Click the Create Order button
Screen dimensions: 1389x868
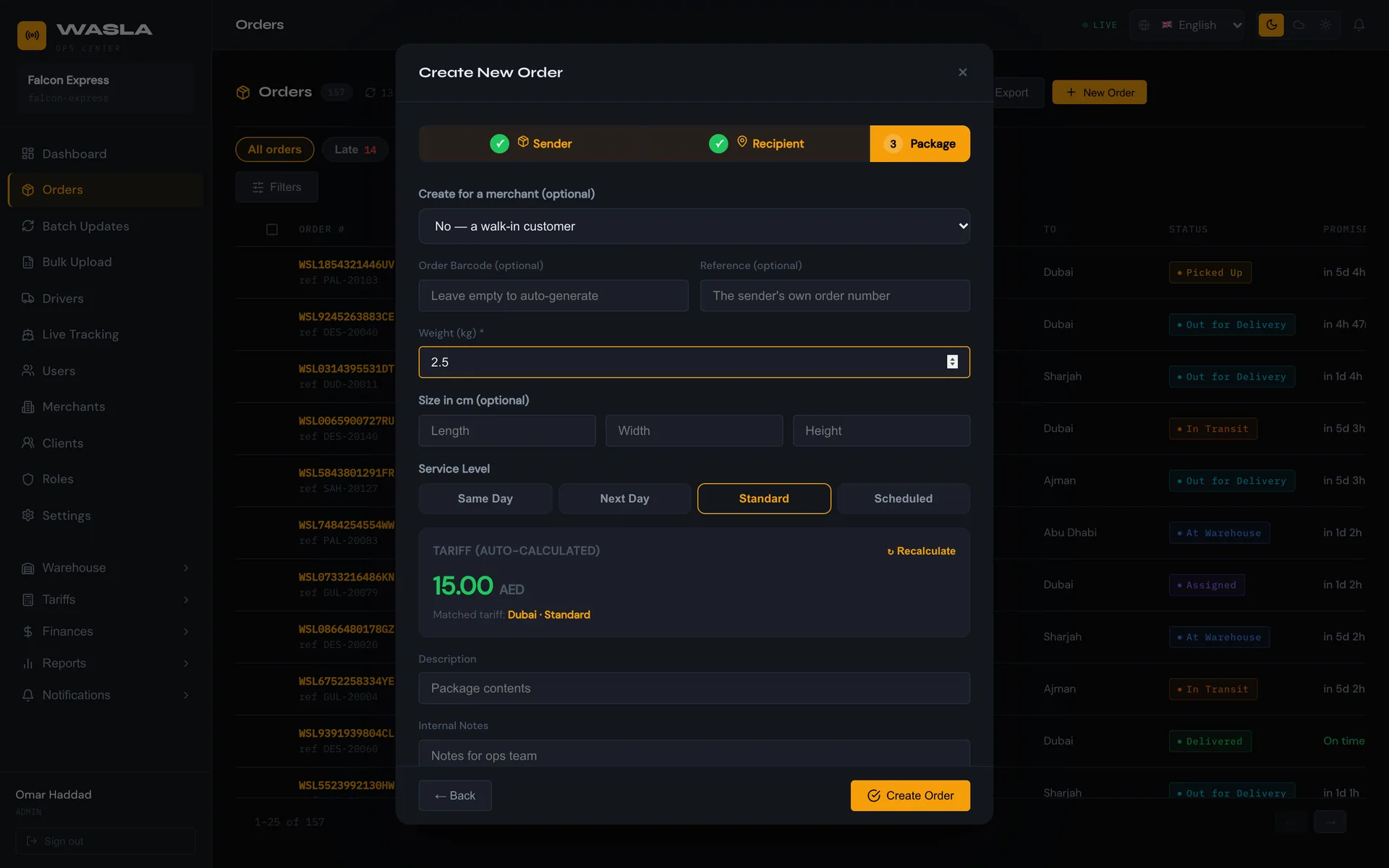pyautogui.click(x=910, y=796)
